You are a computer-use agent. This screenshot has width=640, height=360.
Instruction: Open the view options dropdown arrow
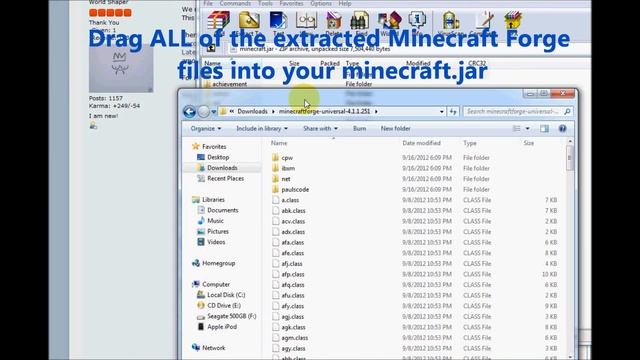[x=527, y=129]
